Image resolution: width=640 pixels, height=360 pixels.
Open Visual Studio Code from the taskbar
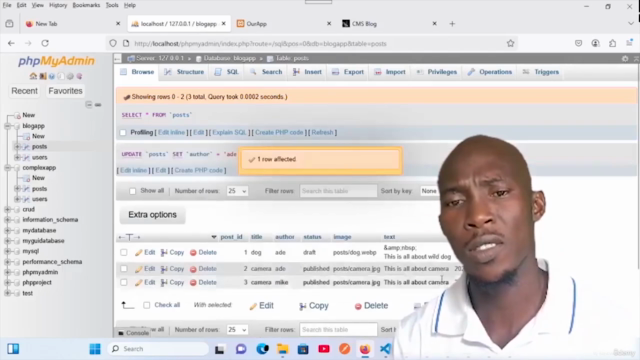(385, 349)
